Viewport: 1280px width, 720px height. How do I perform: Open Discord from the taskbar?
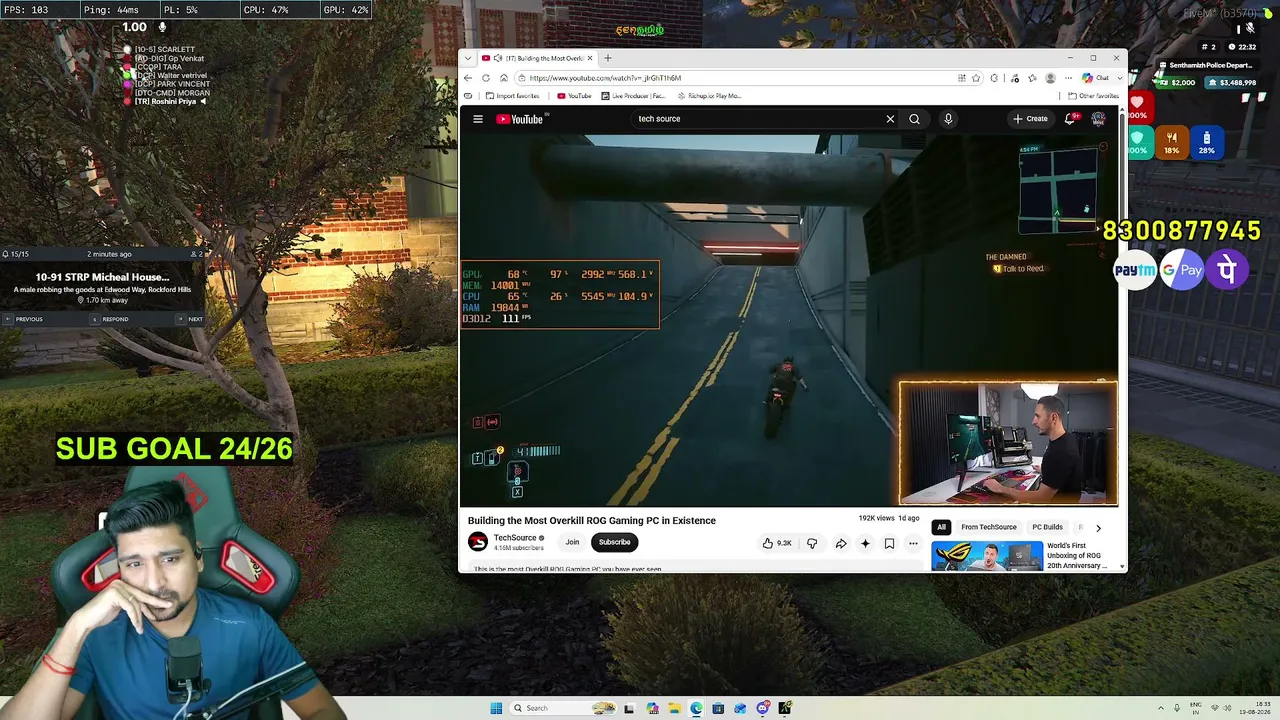coord(762,708)
